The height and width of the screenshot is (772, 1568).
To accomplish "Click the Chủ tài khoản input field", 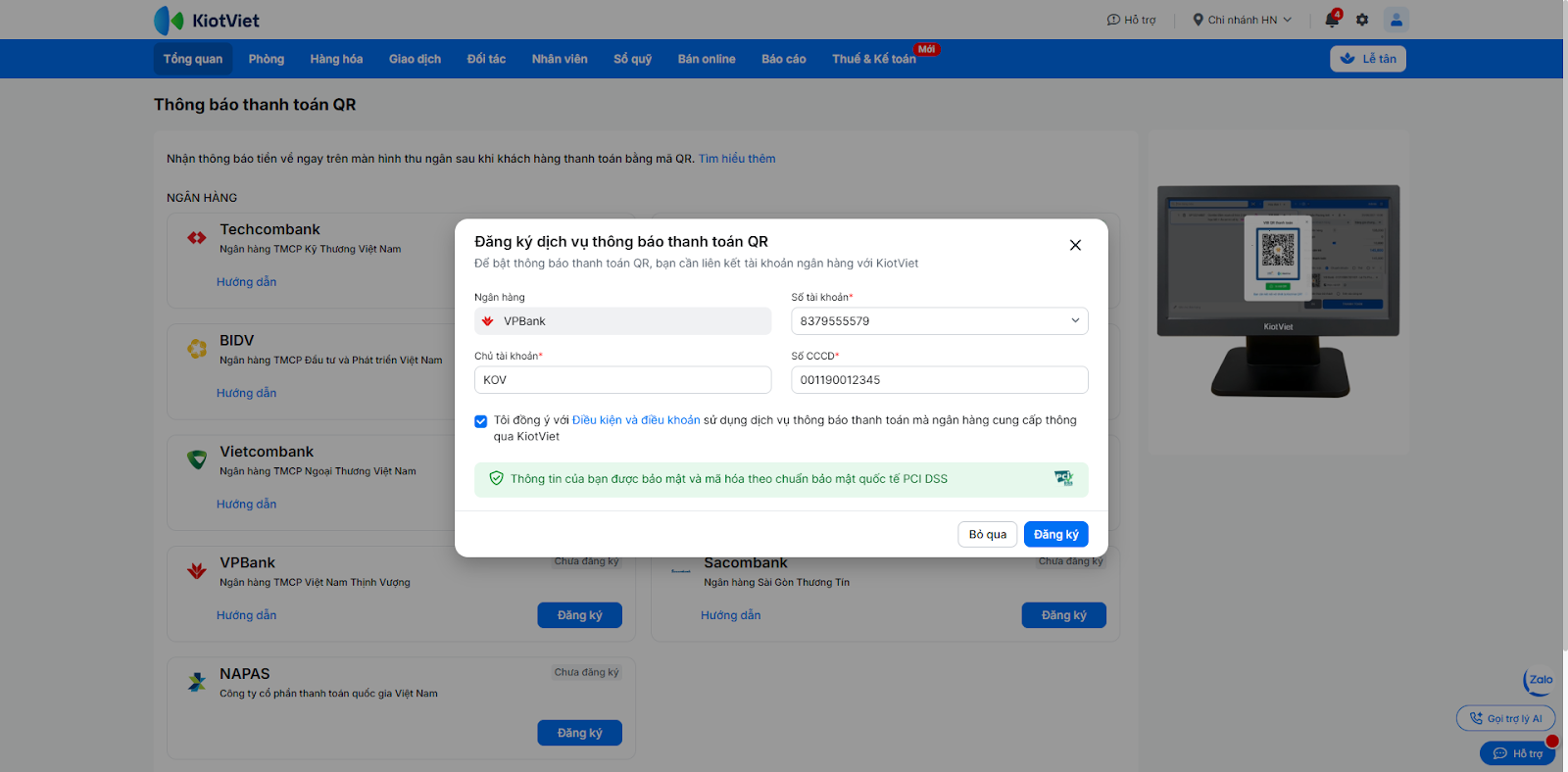I will point(623,380).
